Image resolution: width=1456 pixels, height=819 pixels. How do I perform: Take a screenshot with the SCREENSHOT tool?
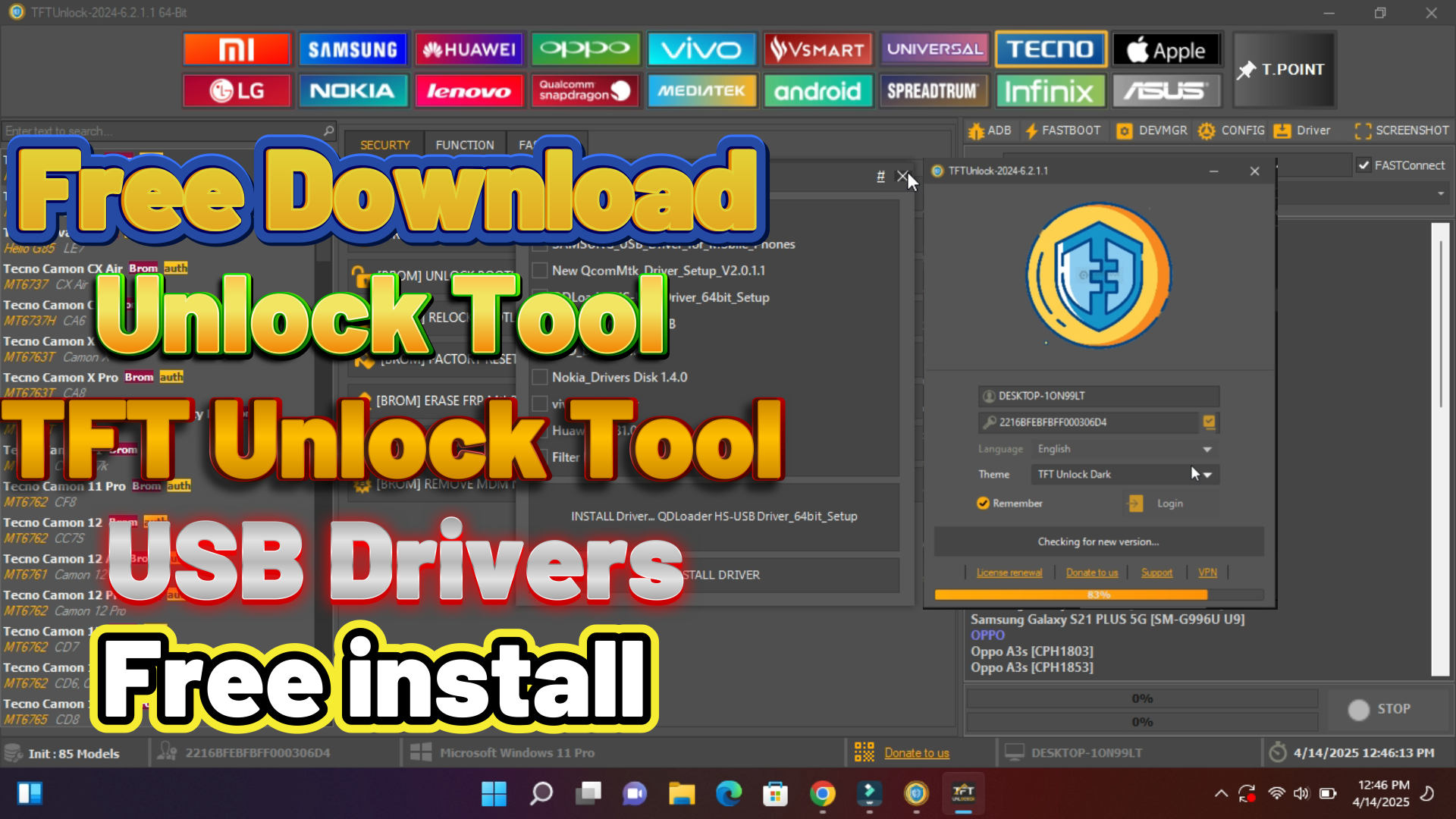[x=1401, y=130]
